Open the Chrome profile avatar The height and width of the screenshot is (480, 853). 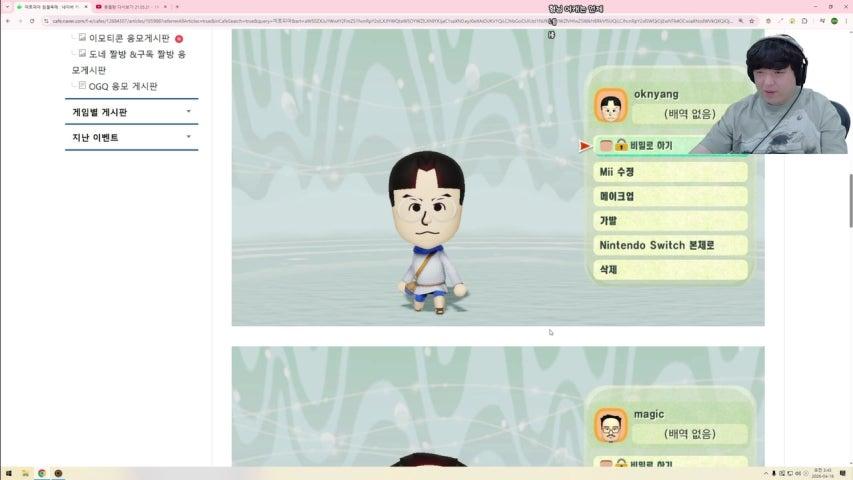click(x=834, y=21)
